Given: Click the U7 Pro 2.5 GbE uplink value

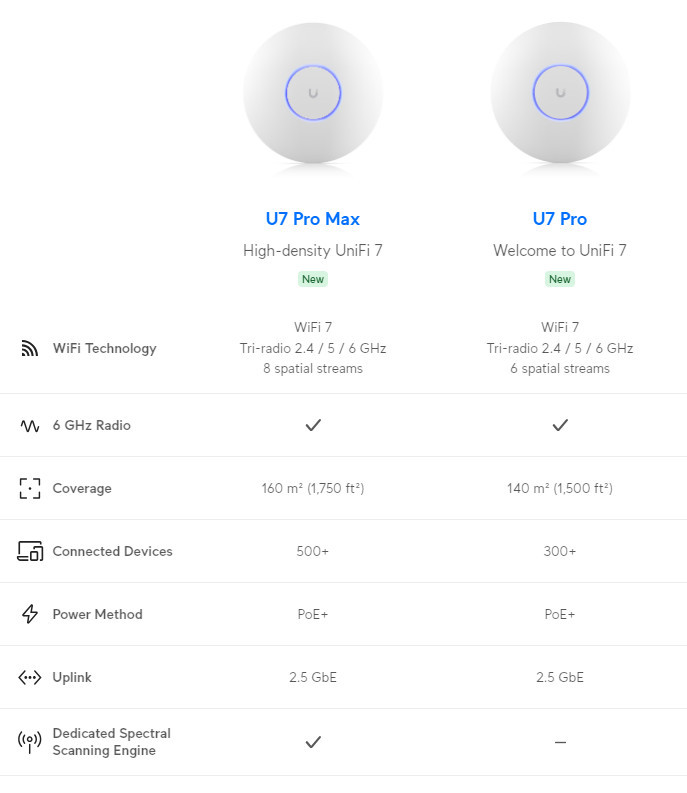Looking at the screenshot, I should [x=560, y=678].
